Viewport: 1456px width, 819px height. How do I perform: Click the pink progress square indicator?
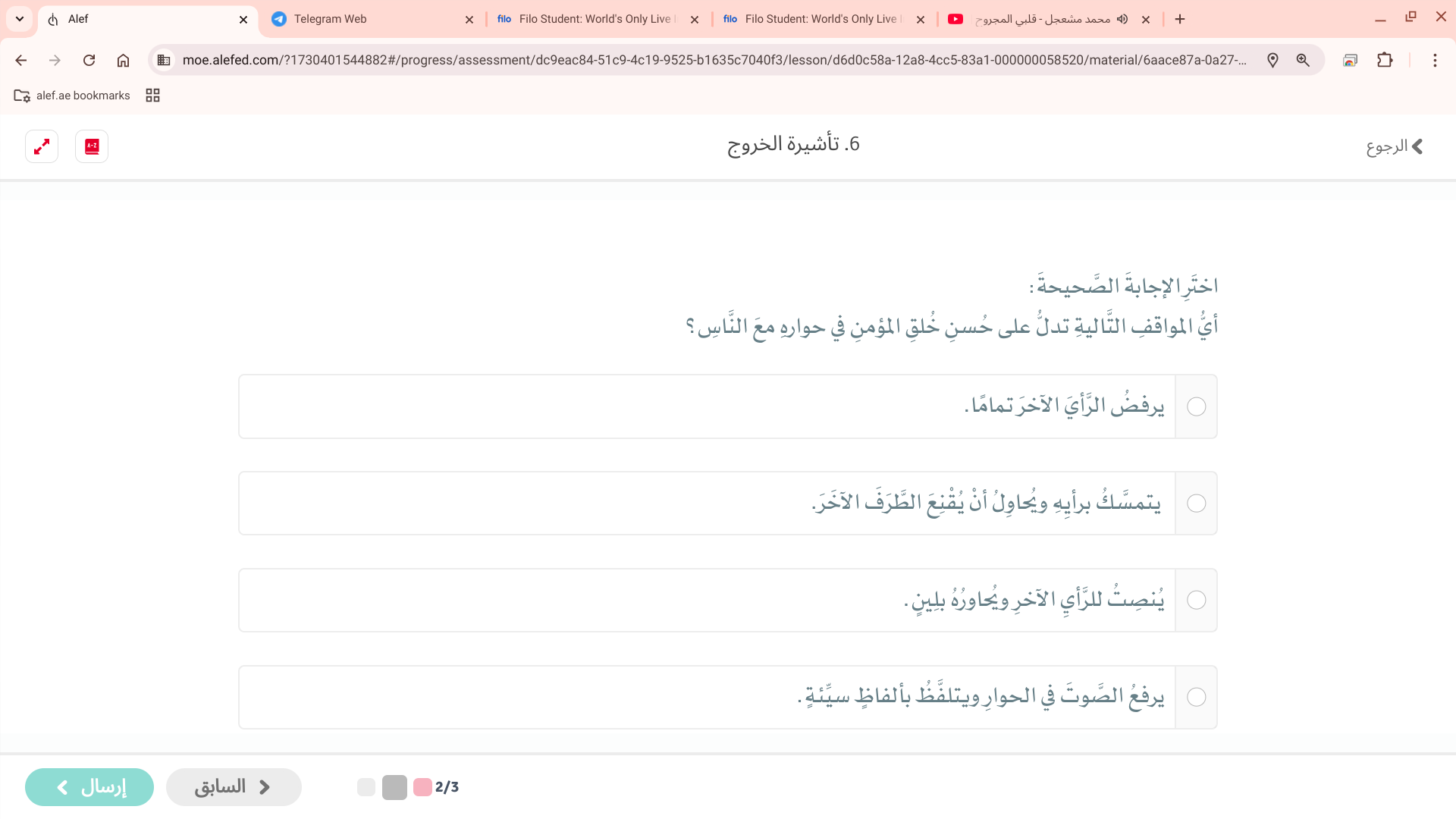coord(422,787)
